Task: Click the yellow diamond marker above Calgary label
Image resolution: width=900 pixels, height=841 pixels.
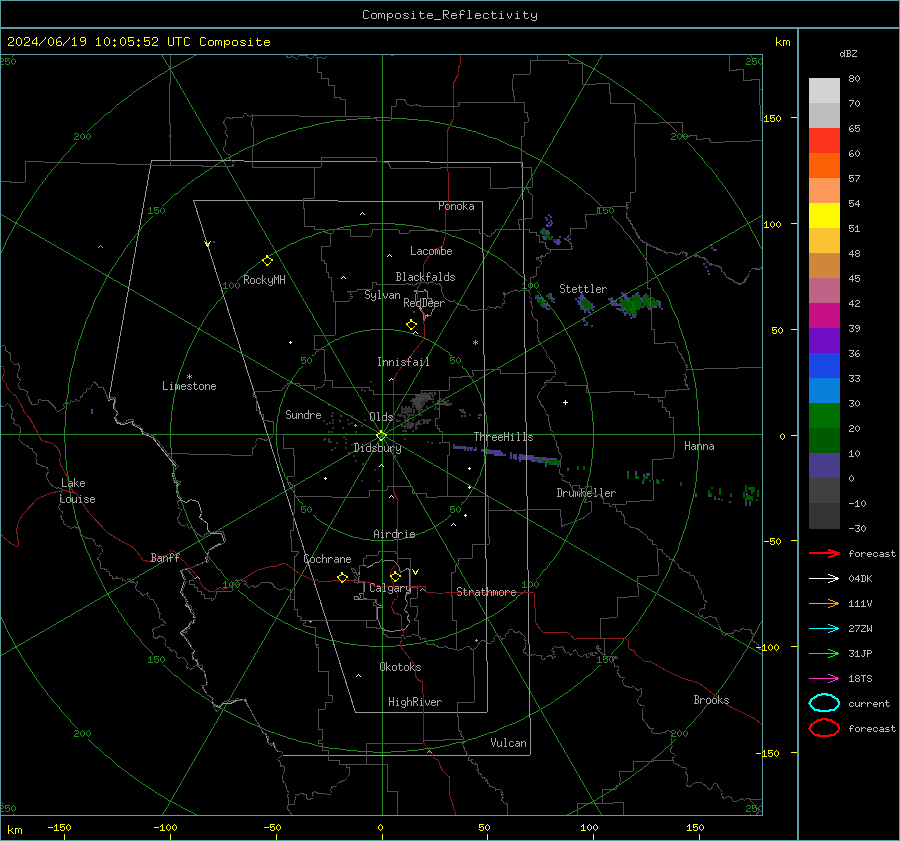Action: (x=395, y=576)
